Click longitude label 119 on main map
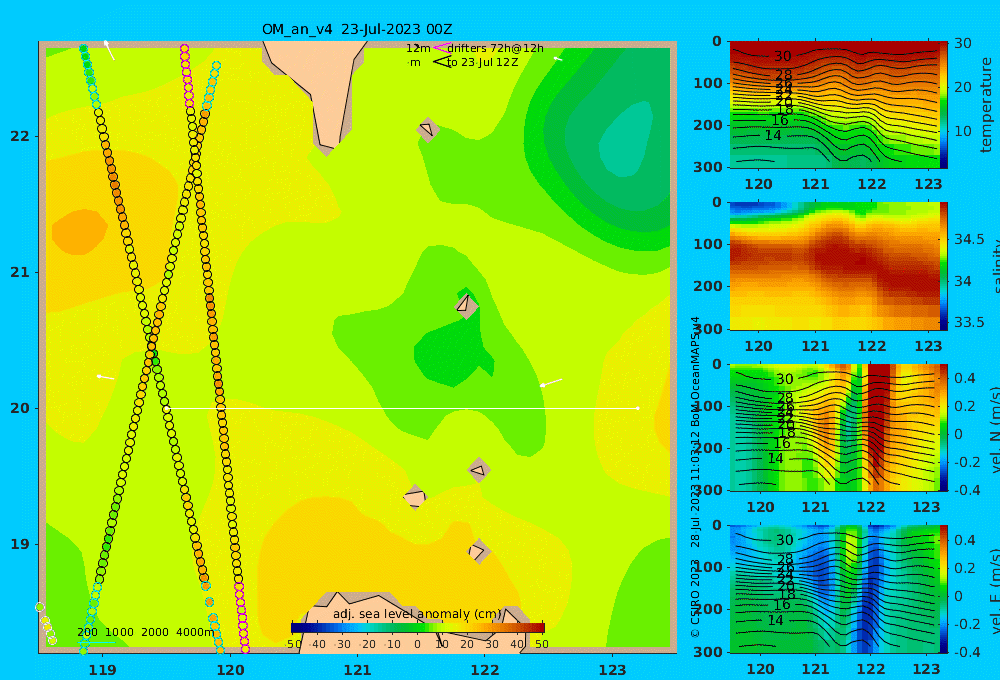The height and width of the screenshot is (680, 1000). pos(102,670)
